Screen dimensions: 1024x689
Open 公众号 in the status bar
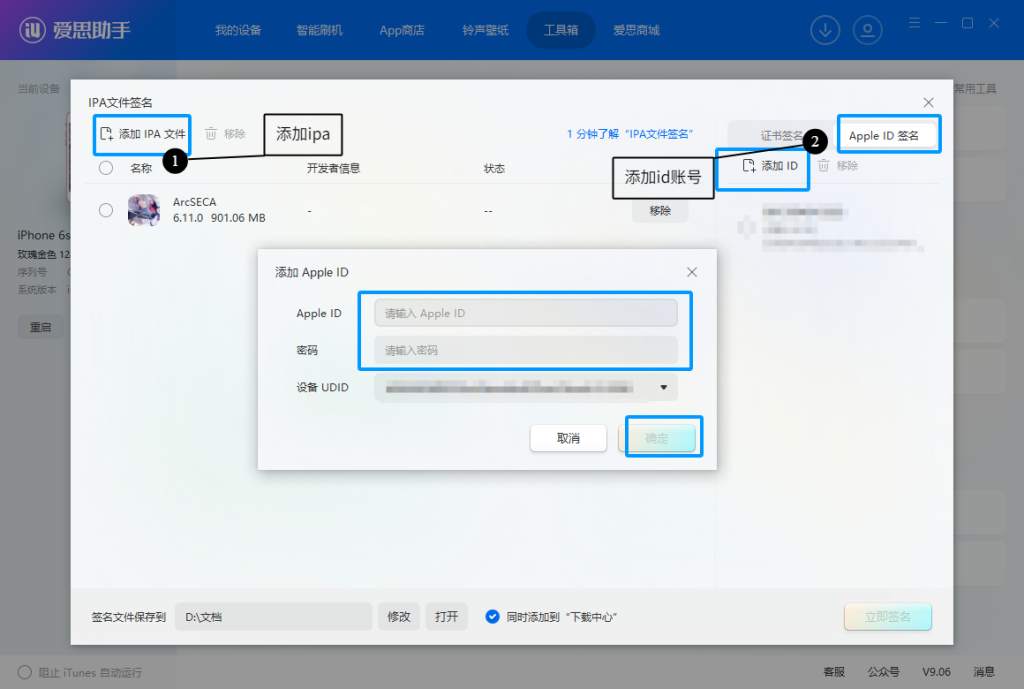[884, 671]
